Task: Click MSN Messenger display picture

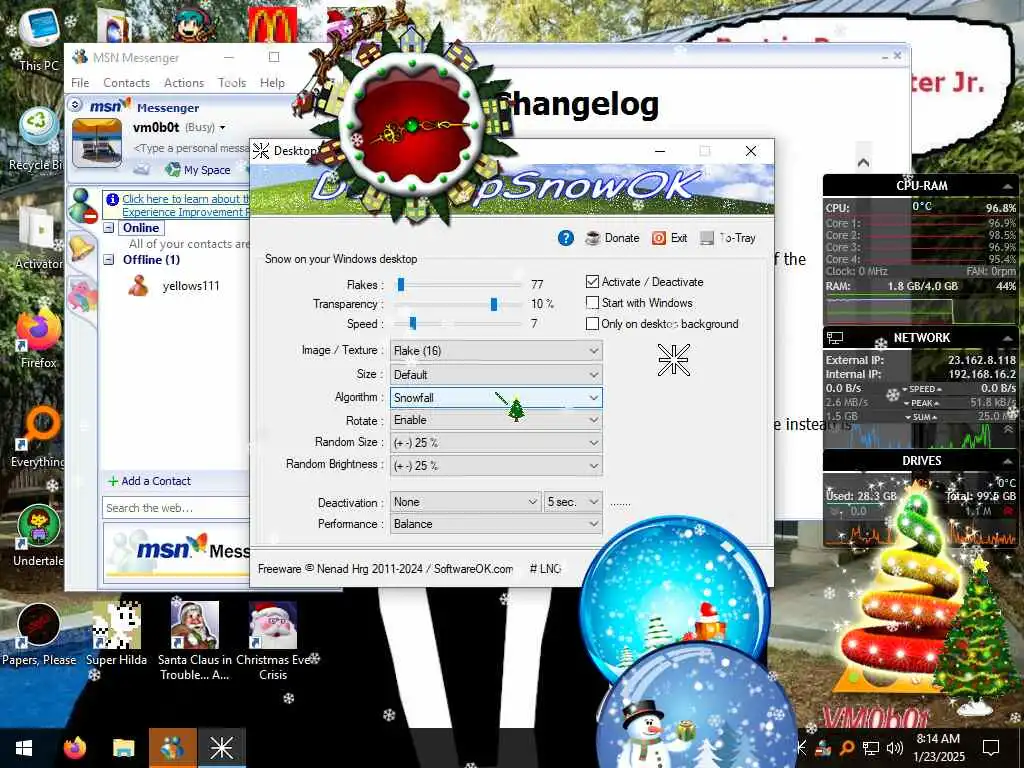Action: [97, 143]
